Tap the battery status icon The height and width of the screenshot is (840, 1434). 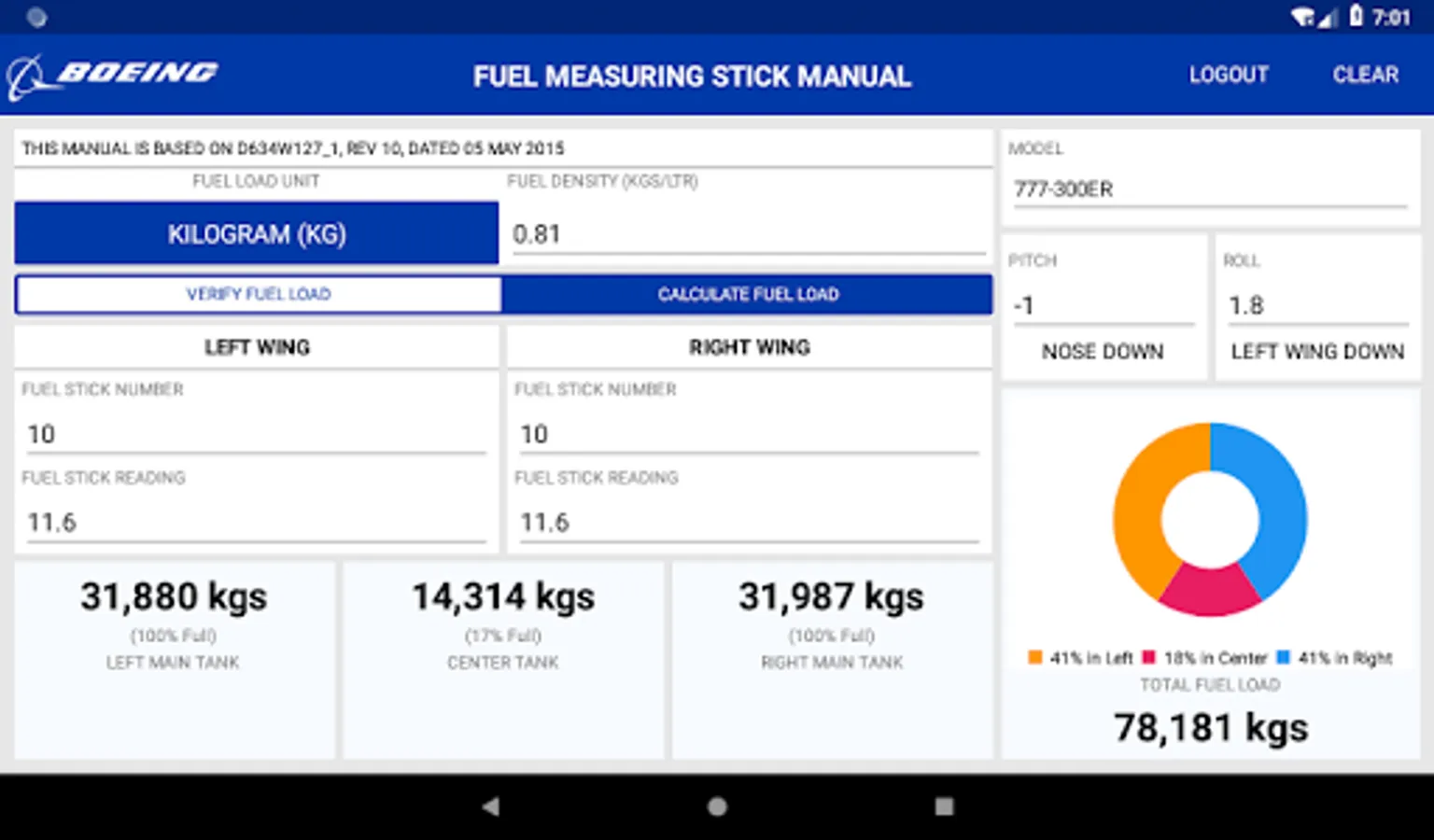(1356, 16)
